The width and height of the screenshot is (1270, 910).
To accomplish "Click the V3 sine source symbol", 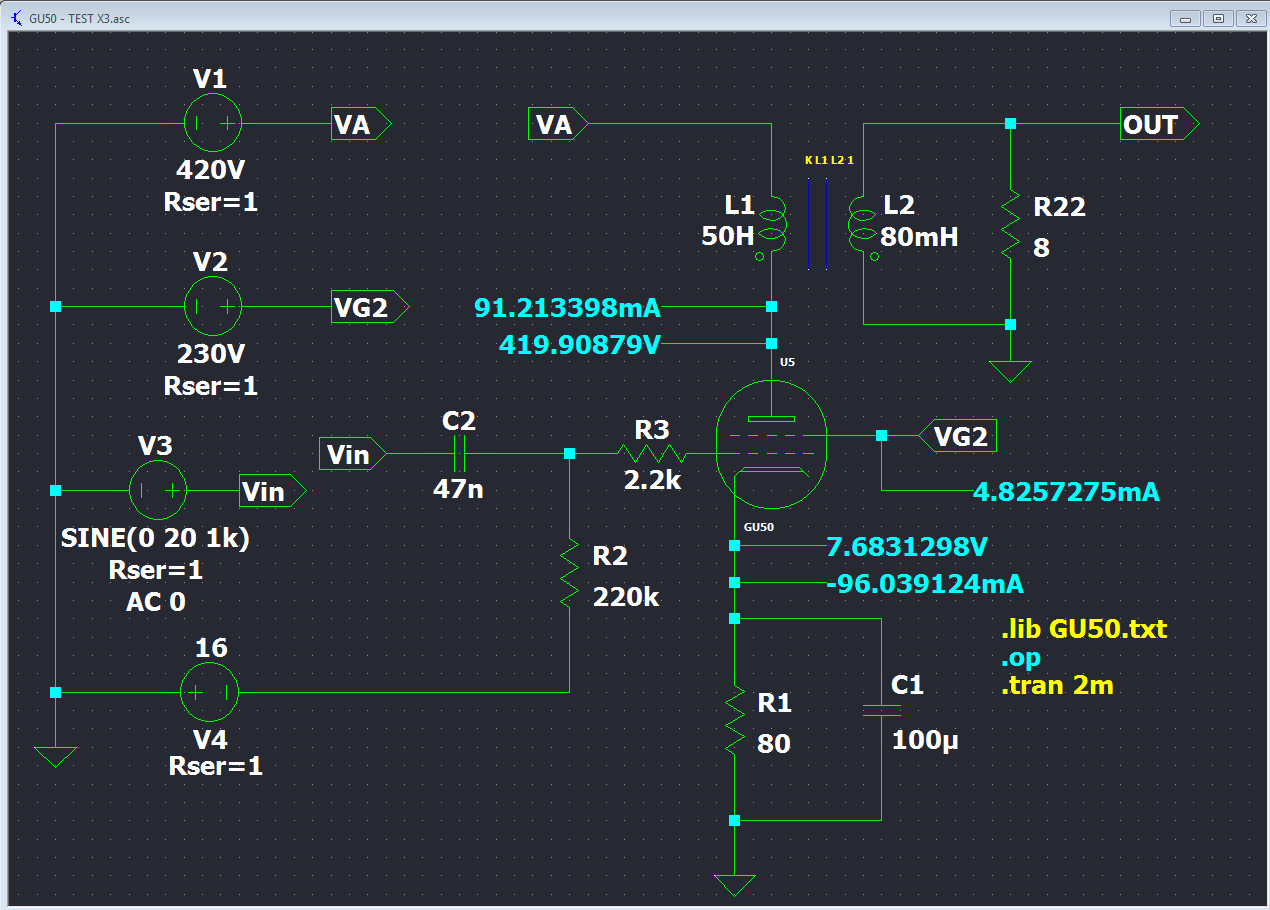I will coord(159,490).
